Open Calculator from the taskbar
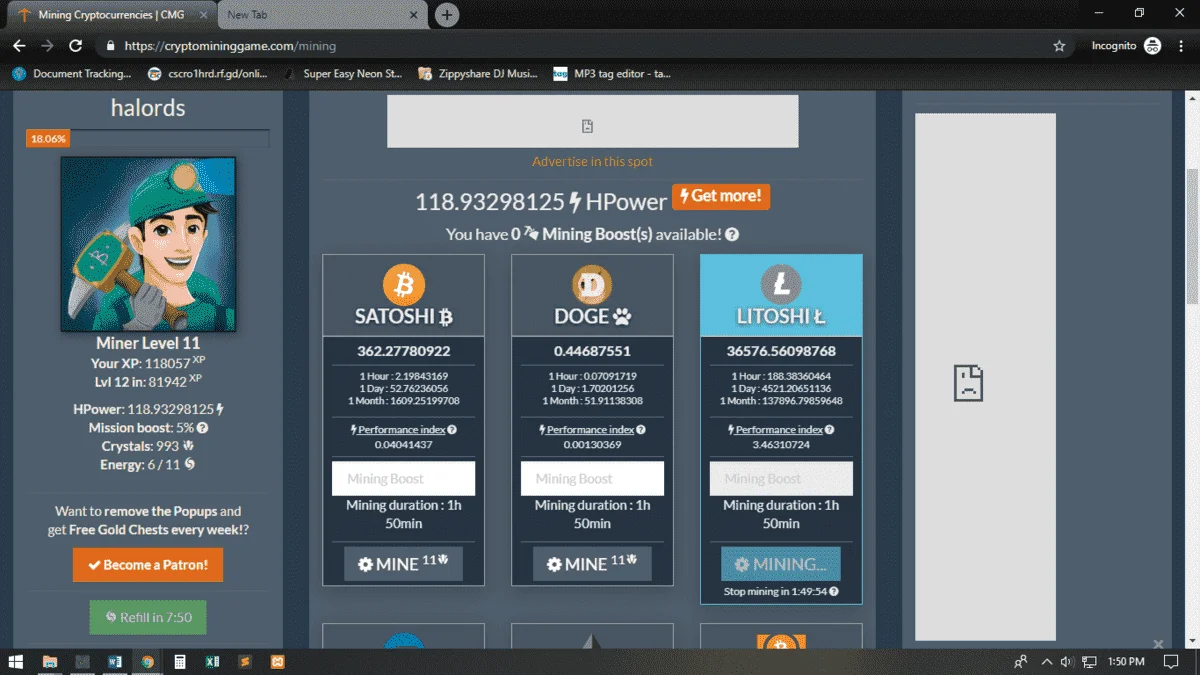The image size is (1200, 675). click(x=180, y=662)
